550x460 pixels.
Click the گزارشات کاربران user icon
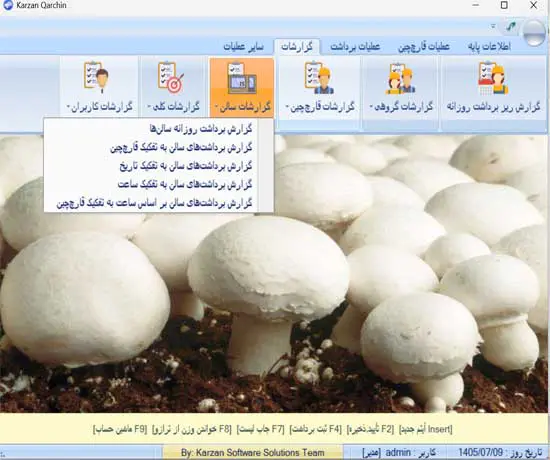(x=96, y=77)
